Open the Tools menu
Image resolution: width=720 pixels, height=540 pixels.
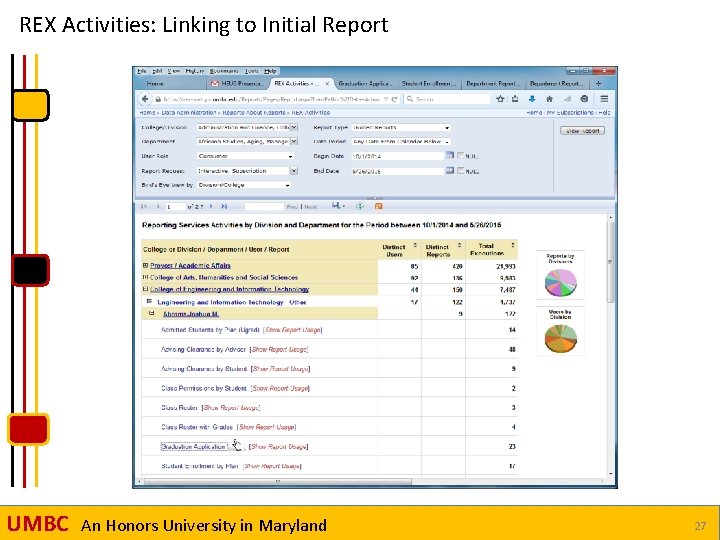tap(252, 71)
